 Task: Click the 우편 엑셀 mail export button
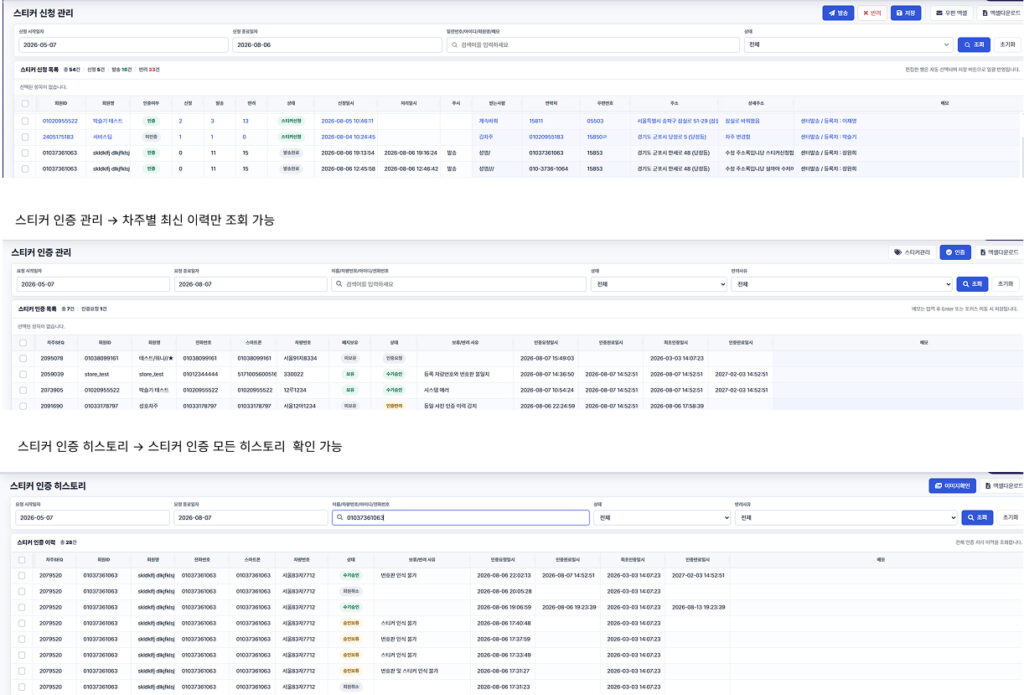pos(952,13)
